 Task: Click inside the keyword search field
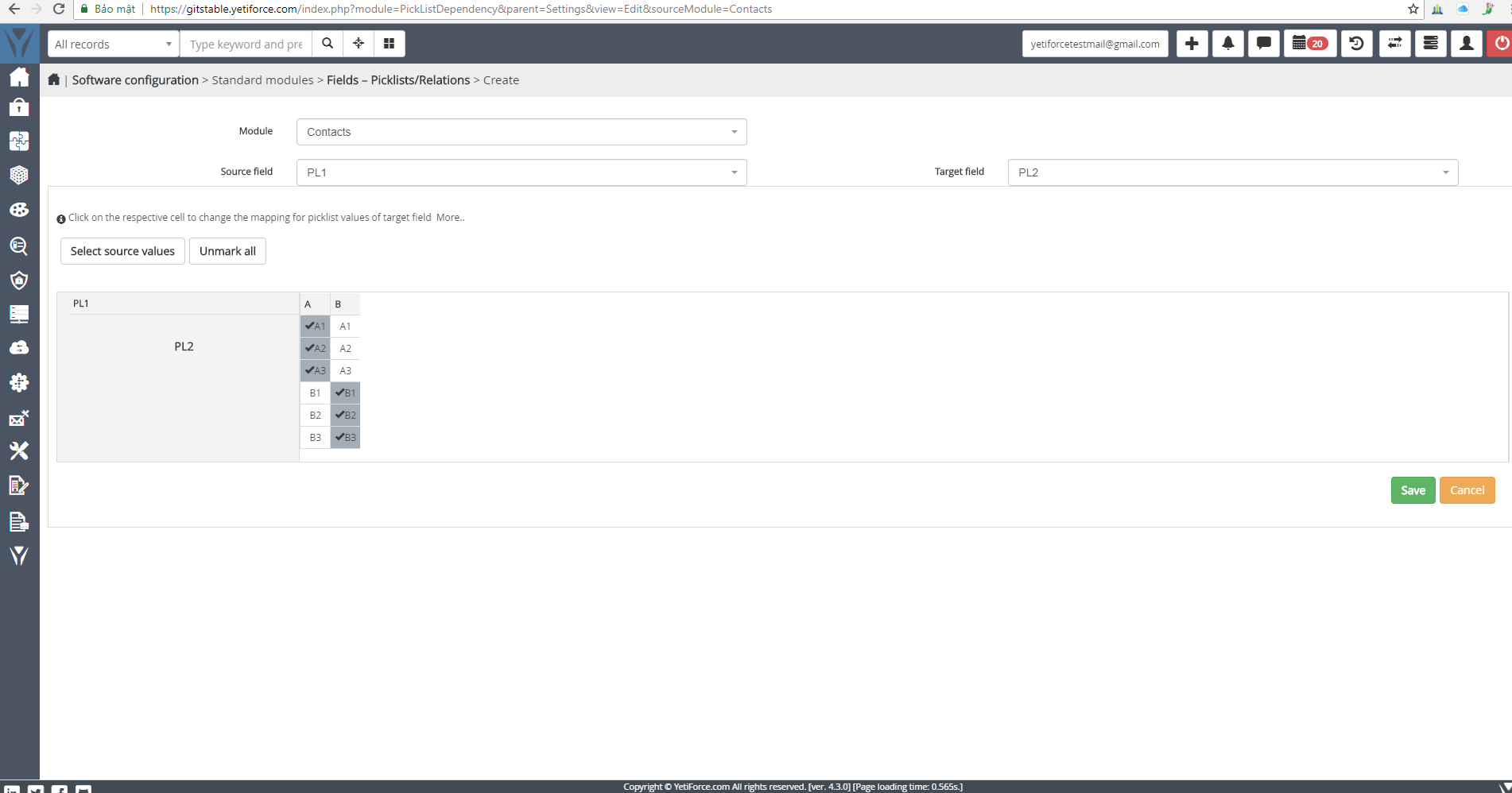pos(245,44)
